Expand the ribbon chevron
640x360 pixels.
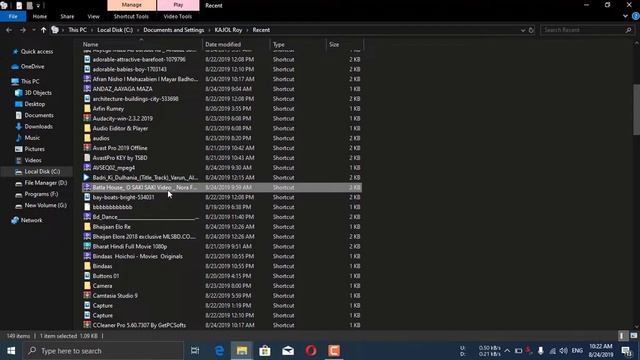point(625,16)
